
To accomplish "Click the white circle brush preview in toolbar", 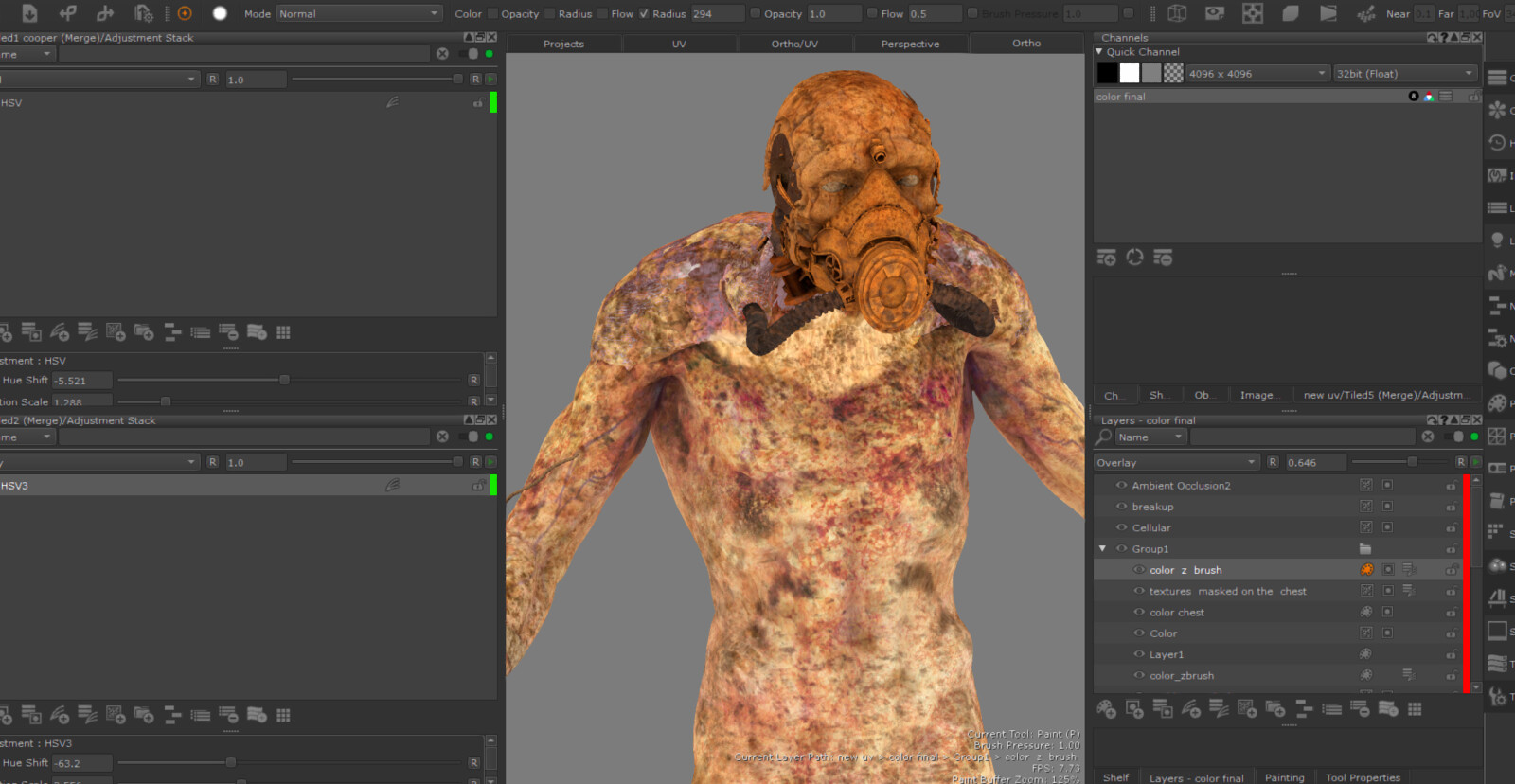I will pos(220,13).
